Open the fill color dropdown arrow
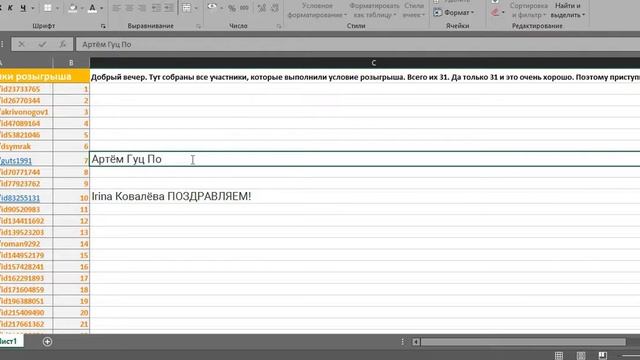The image size is (640, 360). (82, 8)
